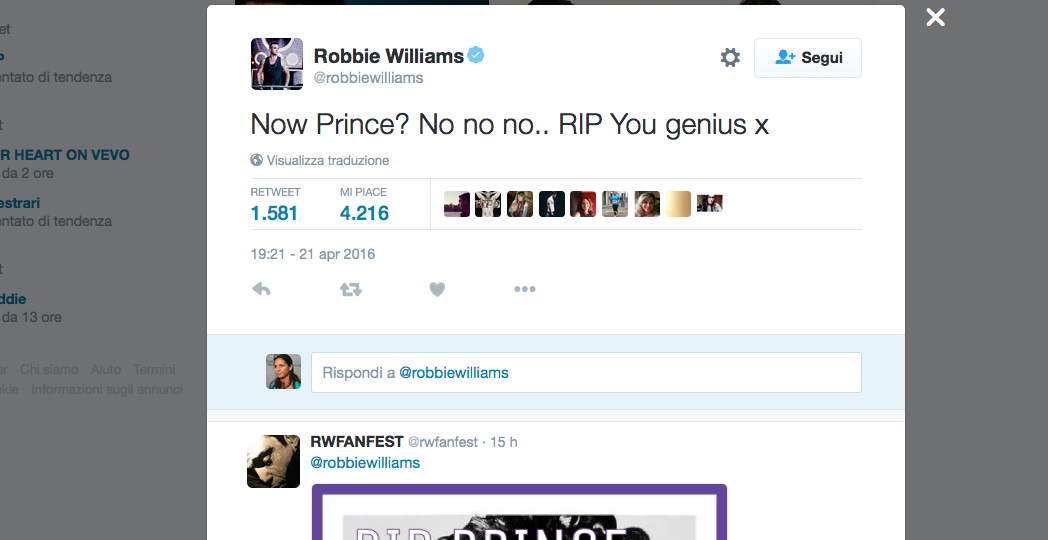Open the RIP Prince attached image
Image resolution: width=1048 pixels, height=540 pixels.
point(519,514)
